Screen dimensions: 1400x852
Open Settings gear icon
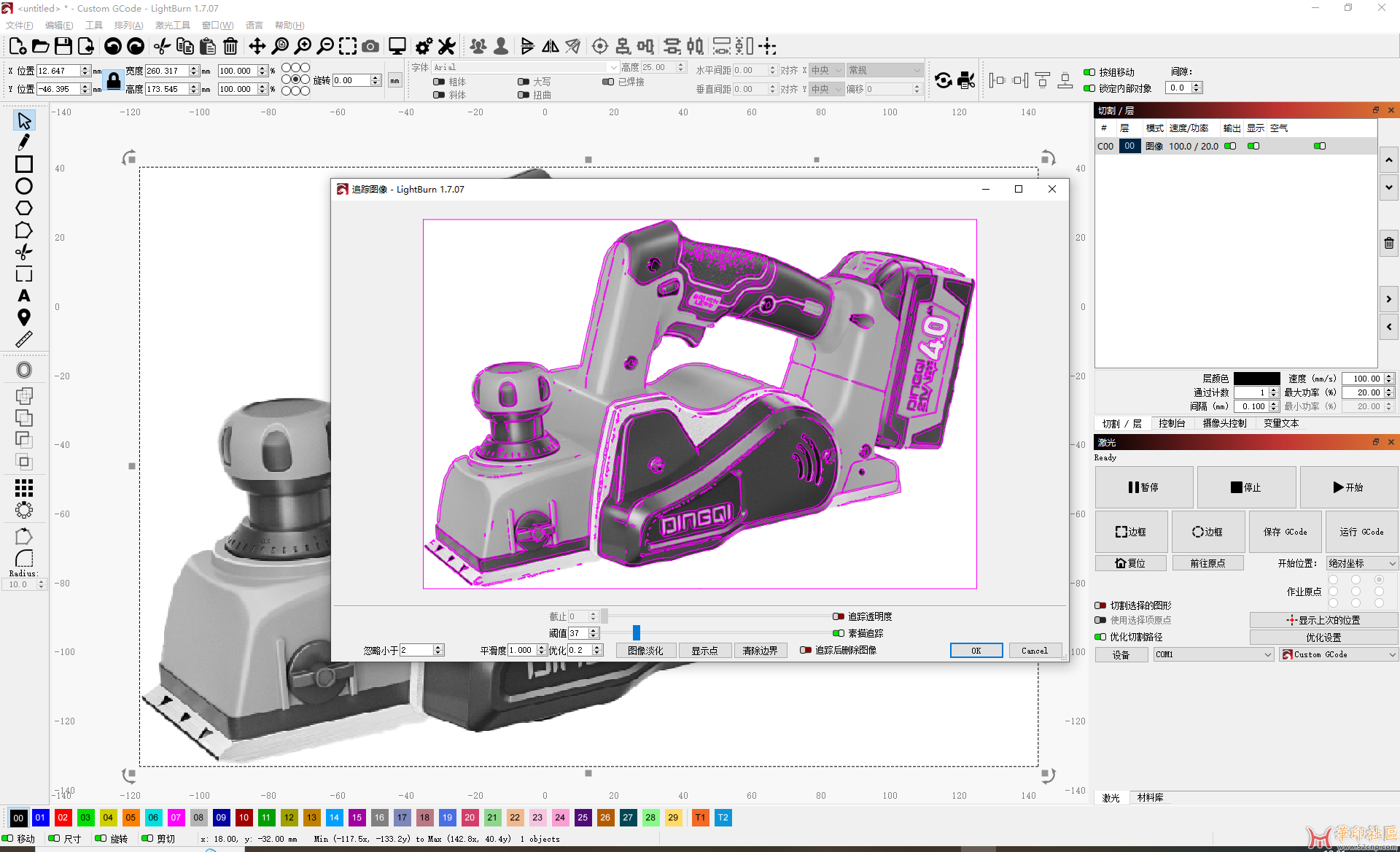pos(424,47)
